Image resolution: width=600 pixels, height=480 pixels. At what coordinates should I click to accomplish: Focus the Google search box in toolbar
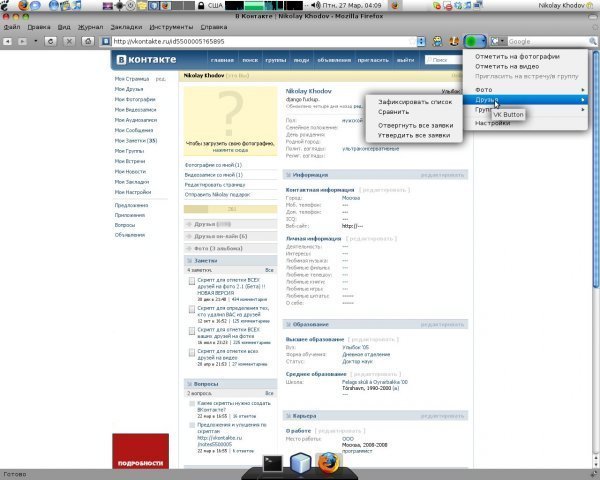pyautogui.click(x=548, y=41)
